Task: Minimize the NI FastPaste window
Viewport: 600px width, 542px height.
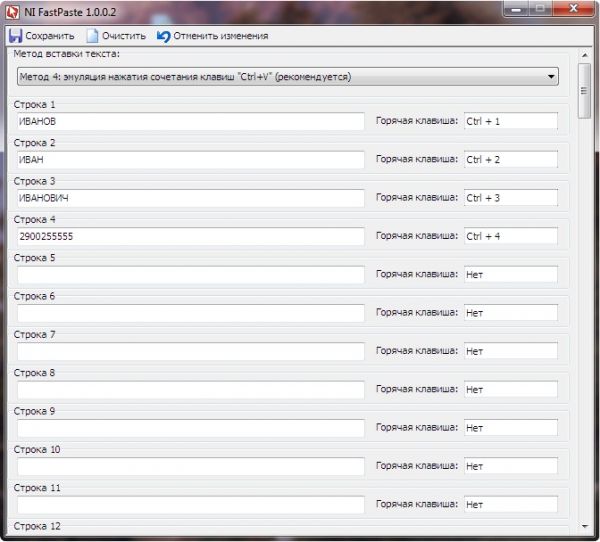Action: [x=516, y=9]
